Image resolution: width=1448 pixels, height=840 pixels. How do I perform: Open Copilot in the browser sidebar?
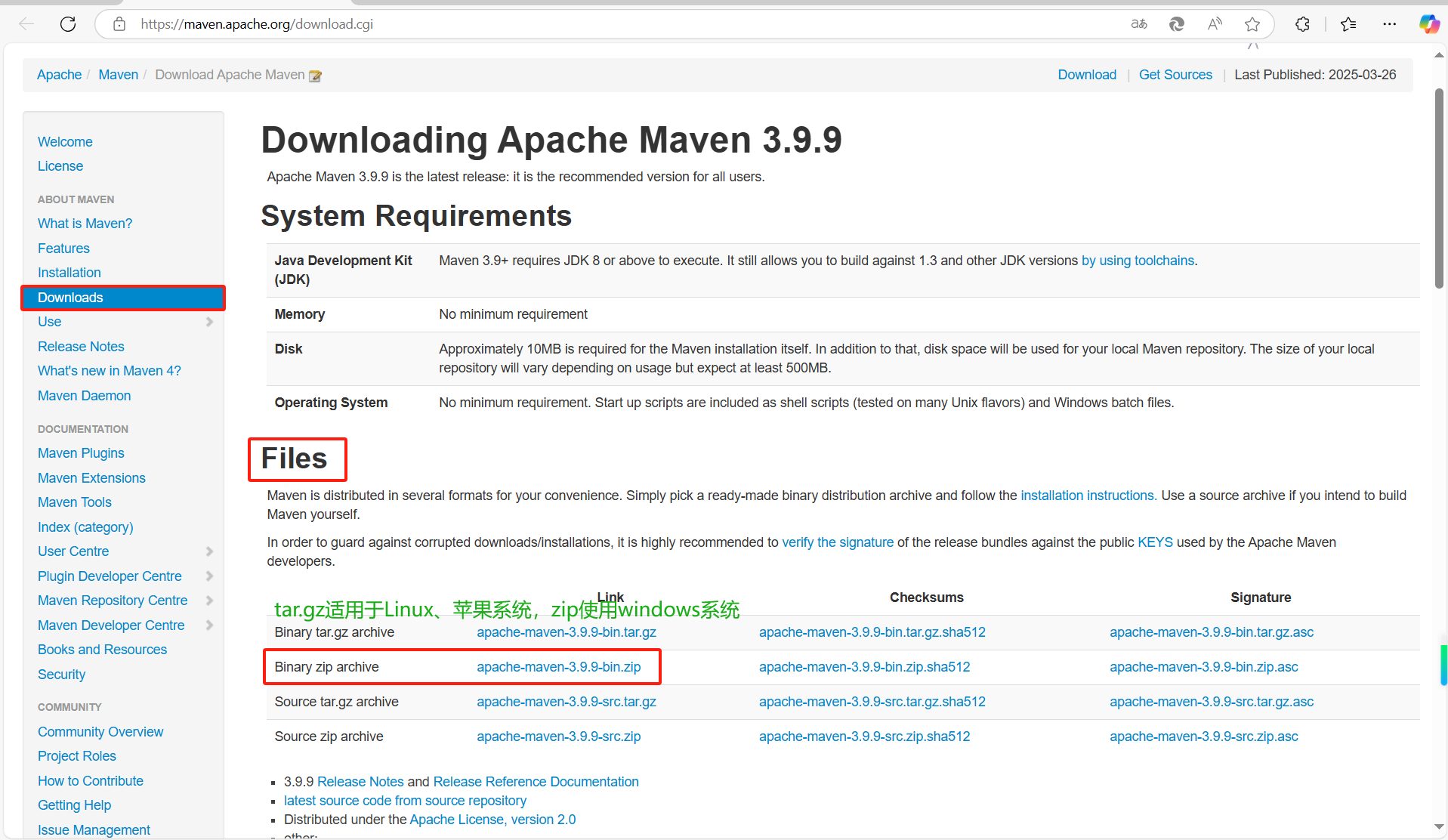[1428, 23]
